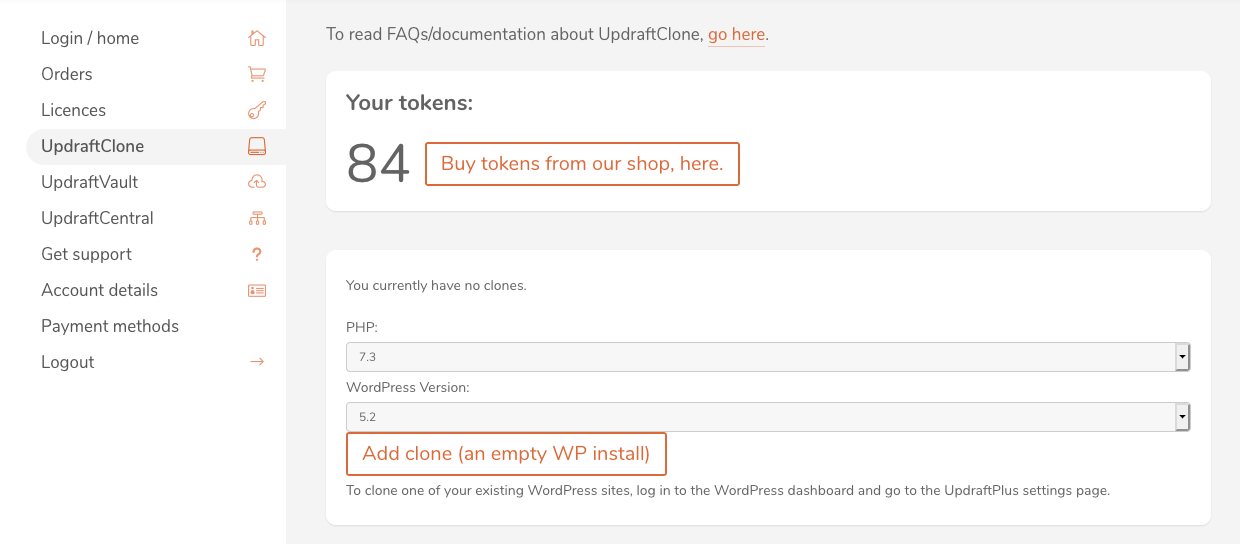Select the UpdraftVault sidebar entry
1240x544 pixels.
90,182
